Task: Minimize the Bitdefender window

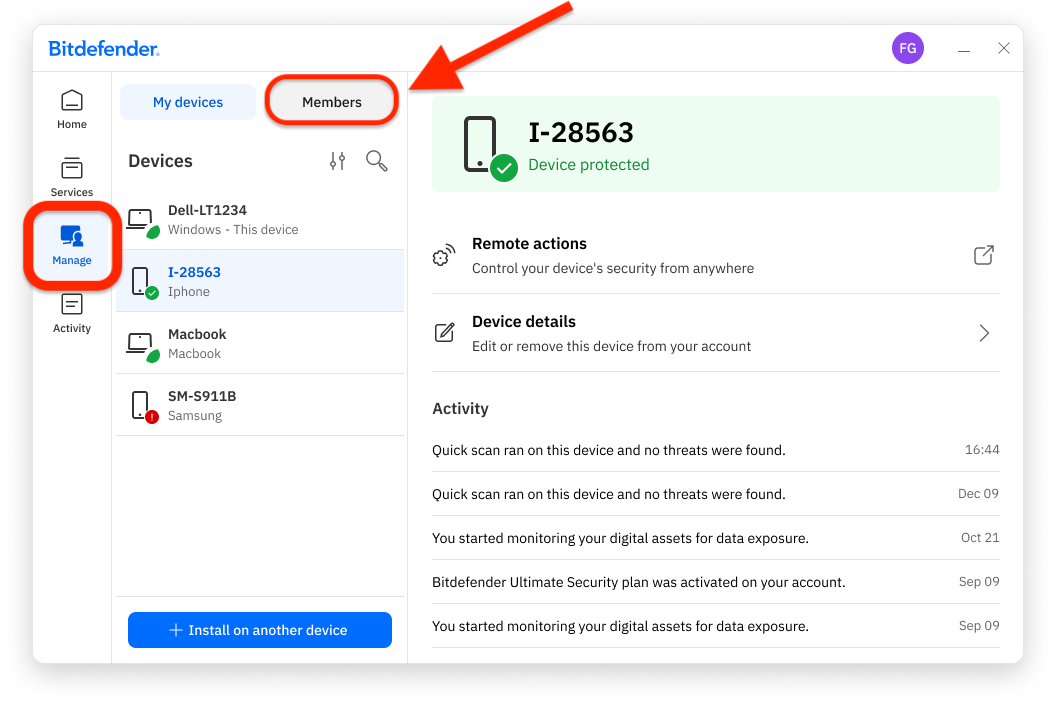Action: [x=964, y=50]
